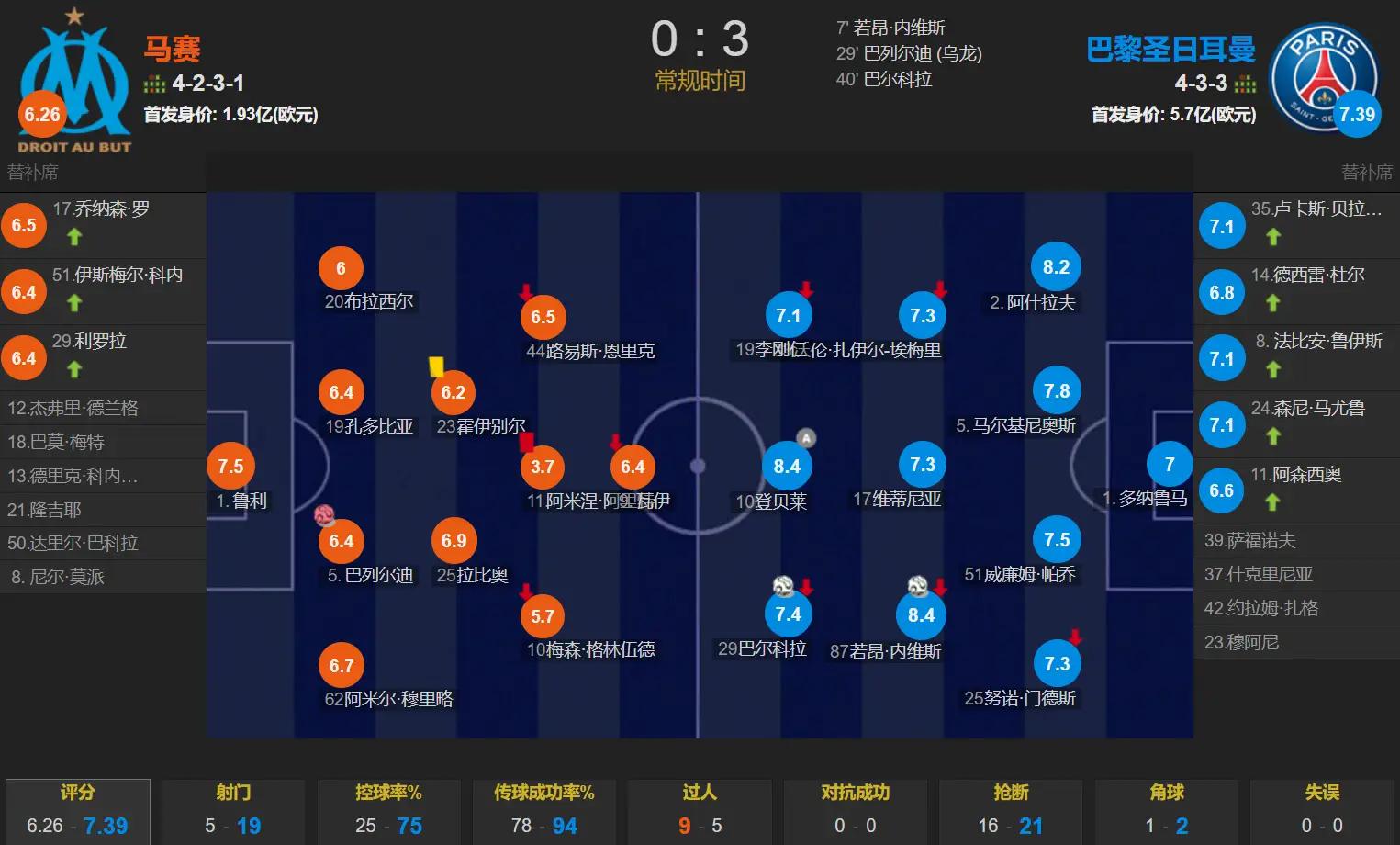Click the green substitution arrow under 乔纳森·罗
This screenshot has height=845, width=1400.
(x=74, y=237)
